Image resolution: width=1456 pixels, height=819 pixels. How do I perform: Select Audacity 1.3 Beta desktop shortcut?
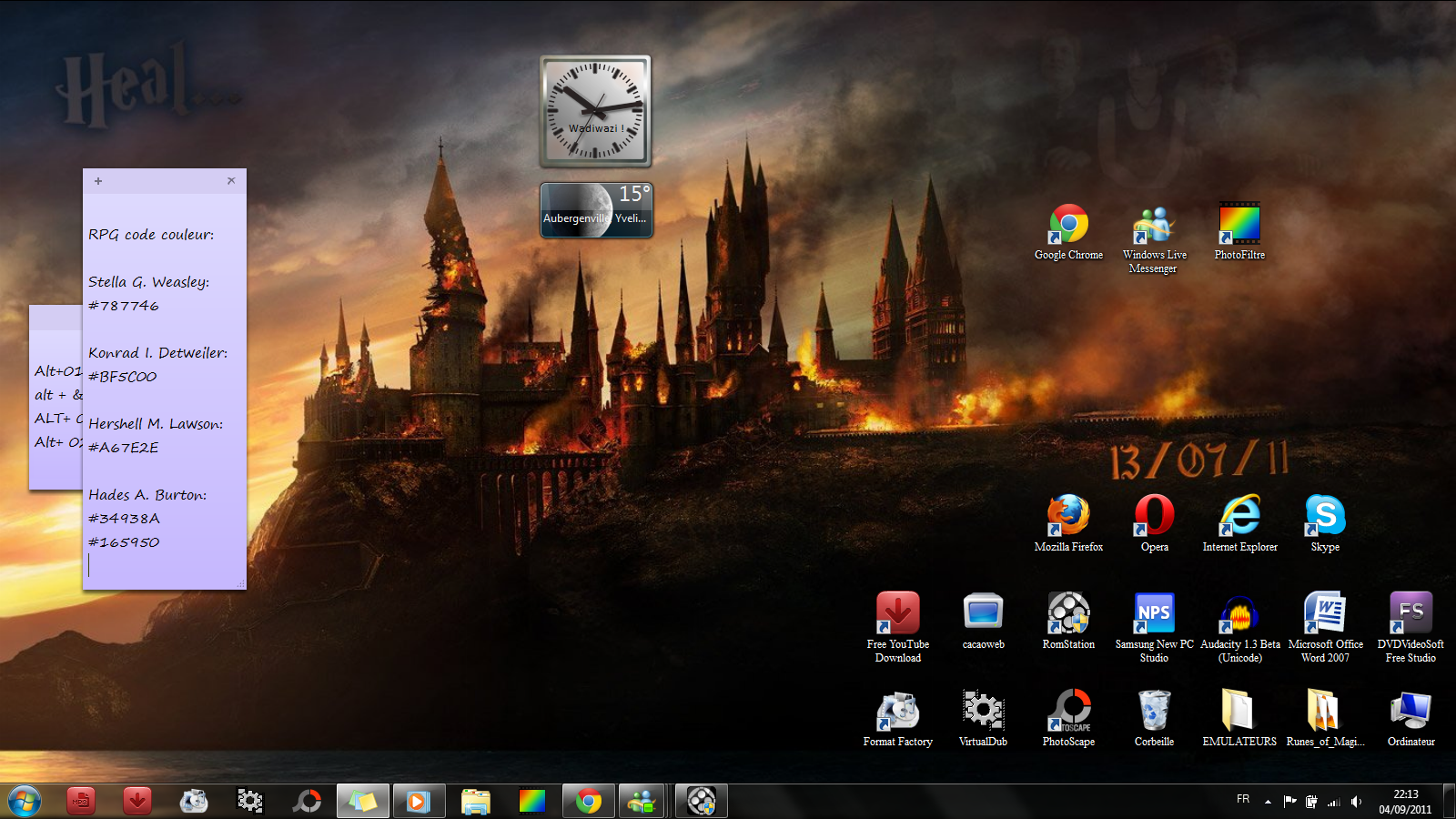click(x=1239, y=628)
